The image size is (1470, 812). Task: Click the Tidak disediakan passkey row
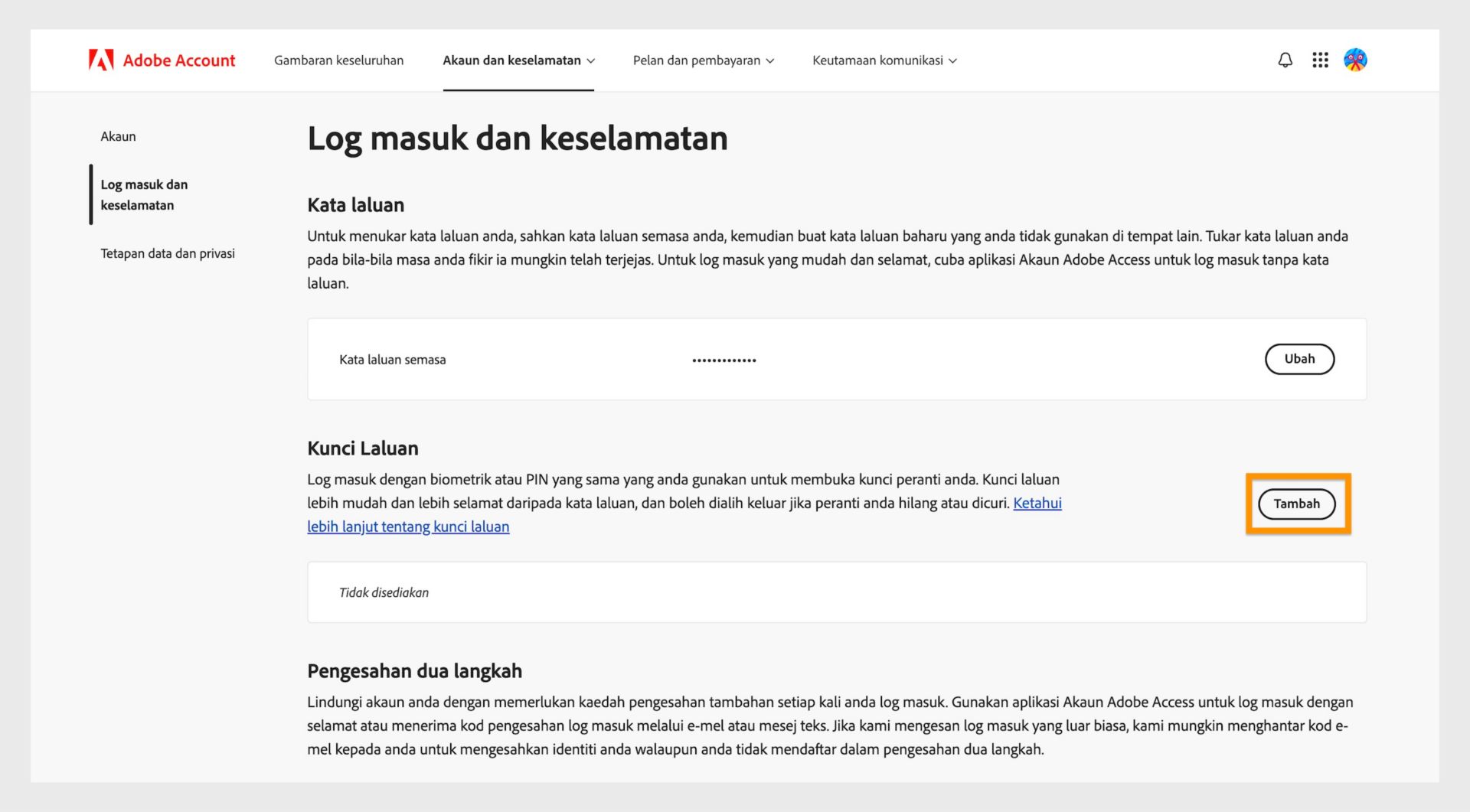tap(384, 592)
